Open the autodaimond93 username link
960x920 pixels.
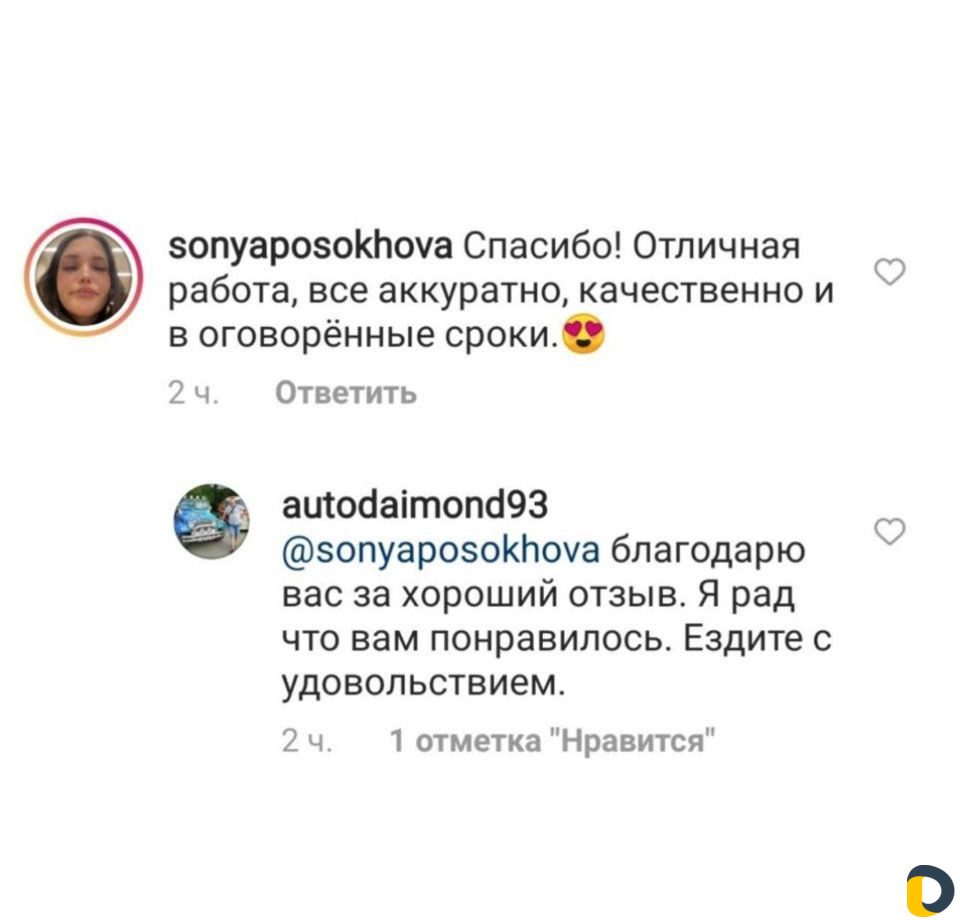tap(414, 505)
